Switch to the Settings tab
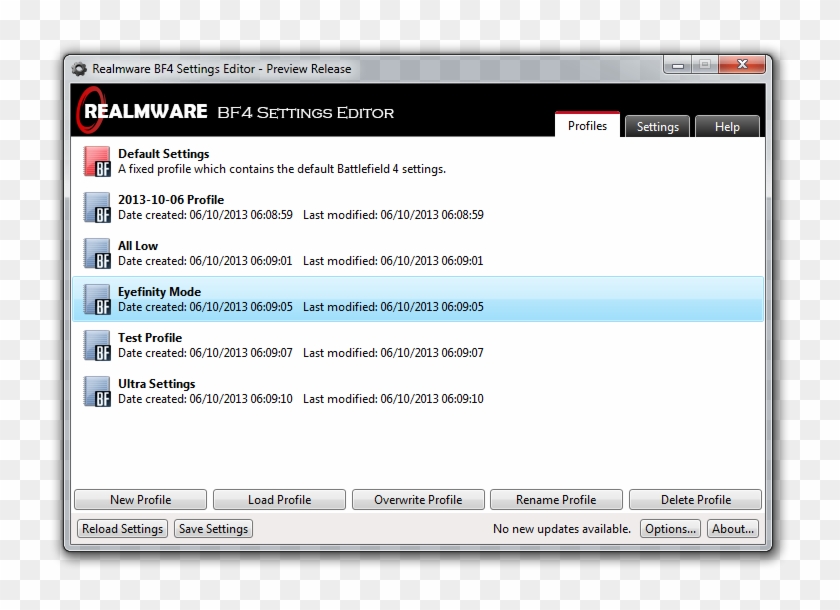The image size is (840, 610). click(x=657, y=126)
